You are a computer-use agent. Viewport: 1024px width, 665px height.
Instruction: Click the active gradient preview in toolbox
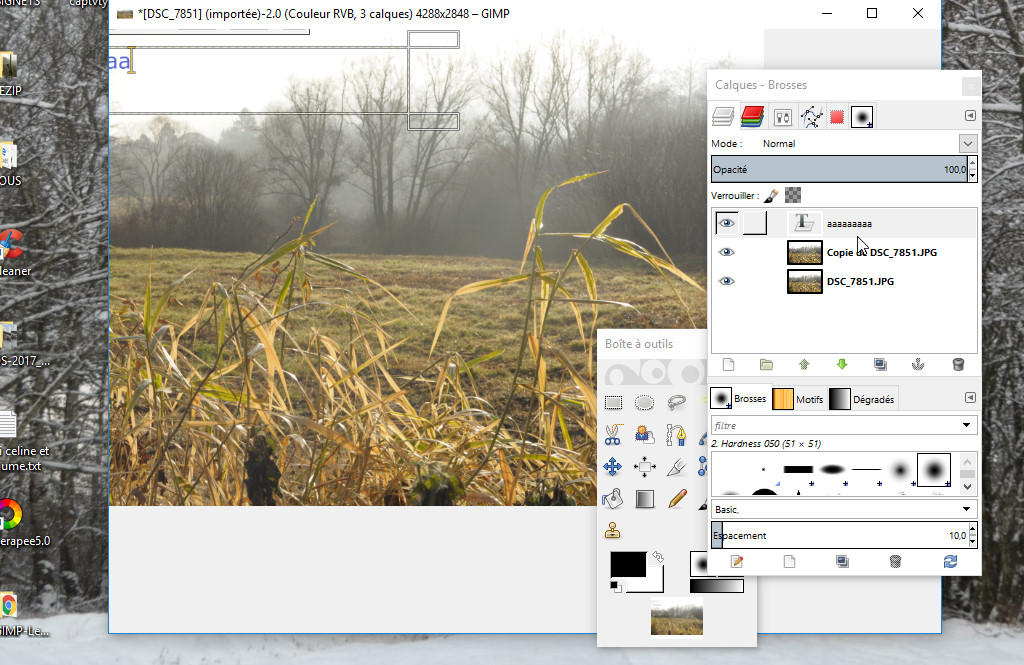pyautogui.click(x=716, y=586)
